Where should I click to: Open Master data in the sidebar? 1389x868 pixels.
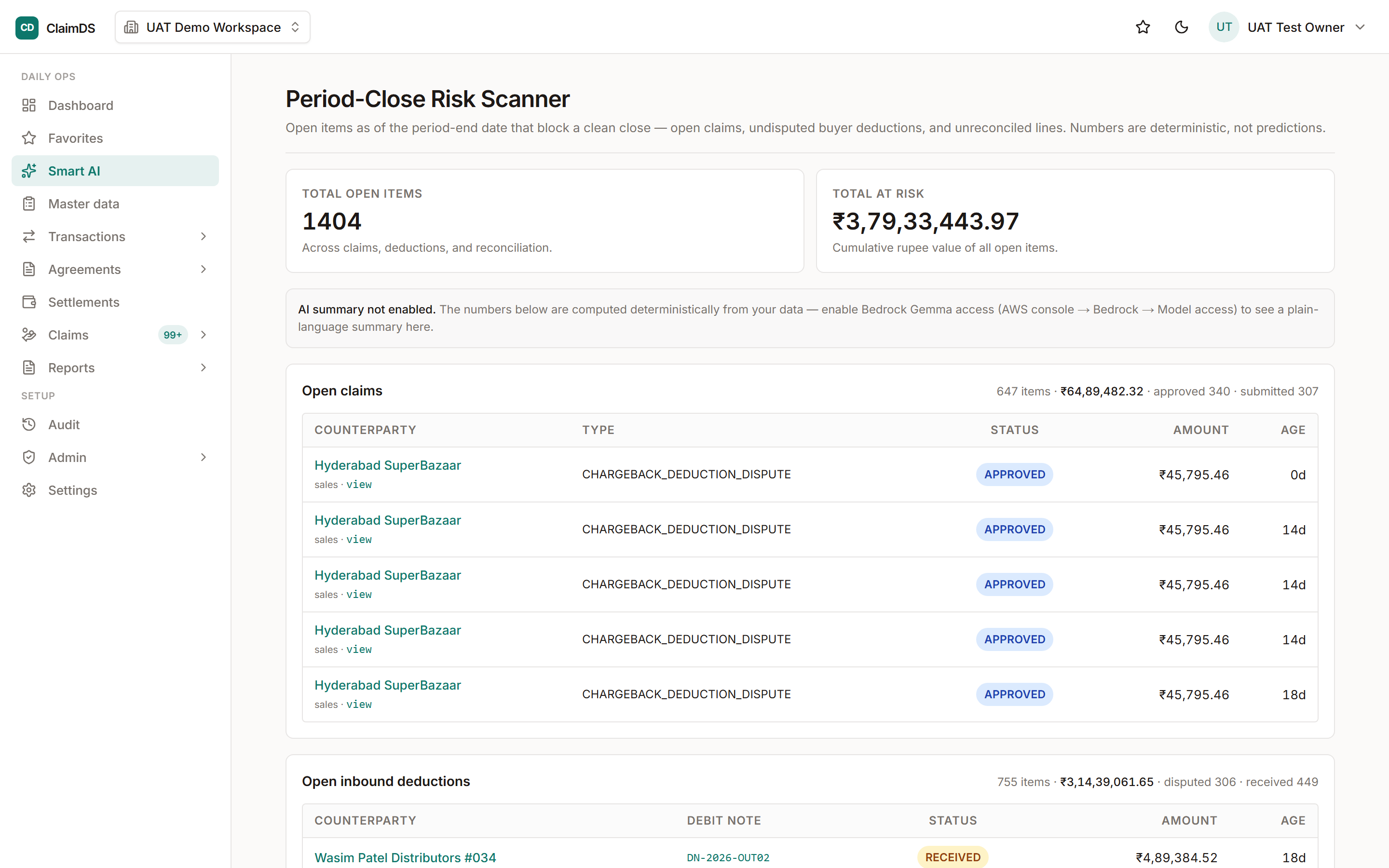click(115, 203)
